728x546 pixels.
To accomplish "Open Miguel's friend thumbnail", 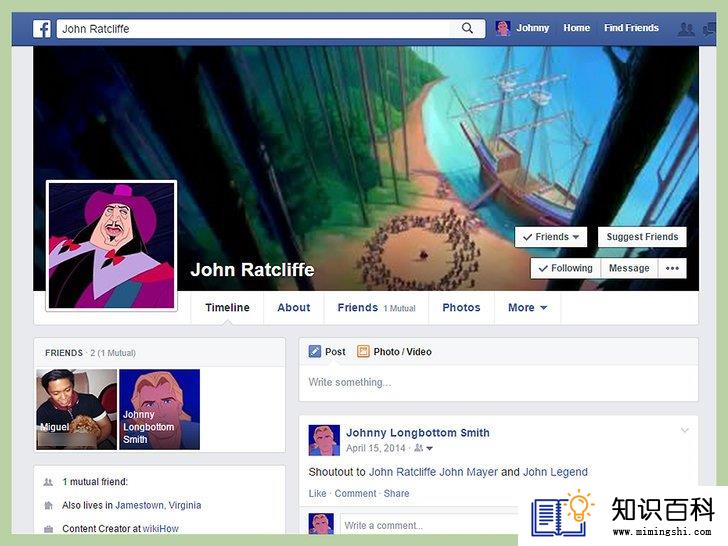I will [77, 409].
